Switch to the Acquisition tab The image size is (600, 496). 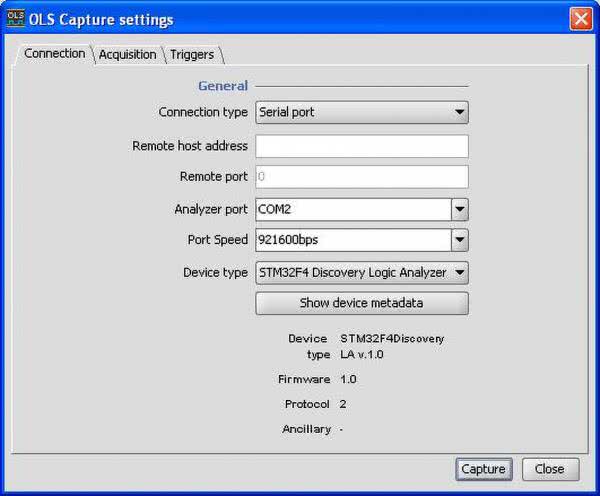127,54
